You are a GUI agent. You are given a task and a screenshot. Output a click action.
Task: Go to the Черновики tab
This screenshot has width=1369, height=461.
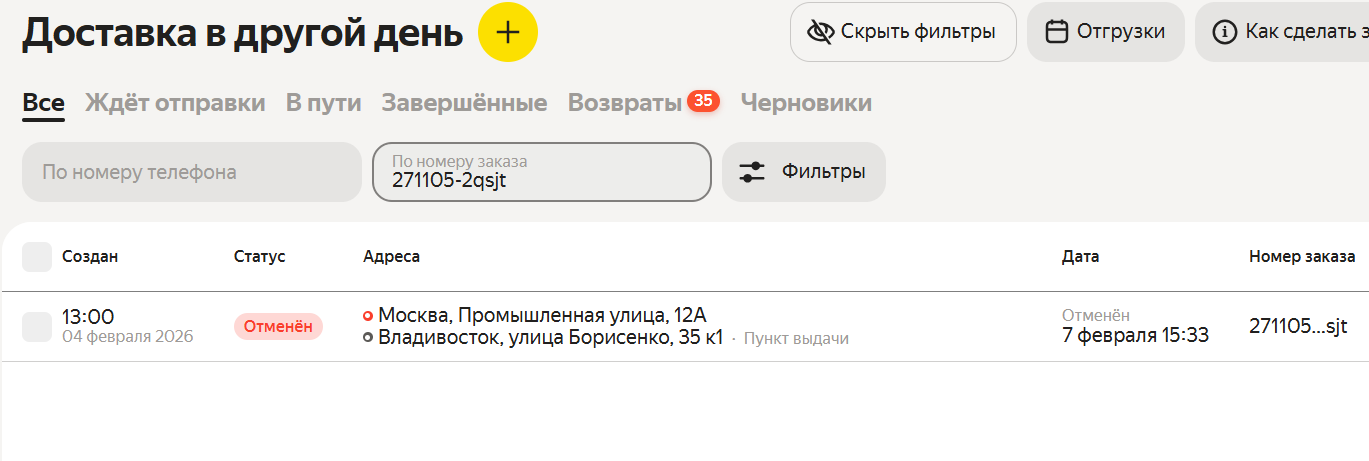806,103
